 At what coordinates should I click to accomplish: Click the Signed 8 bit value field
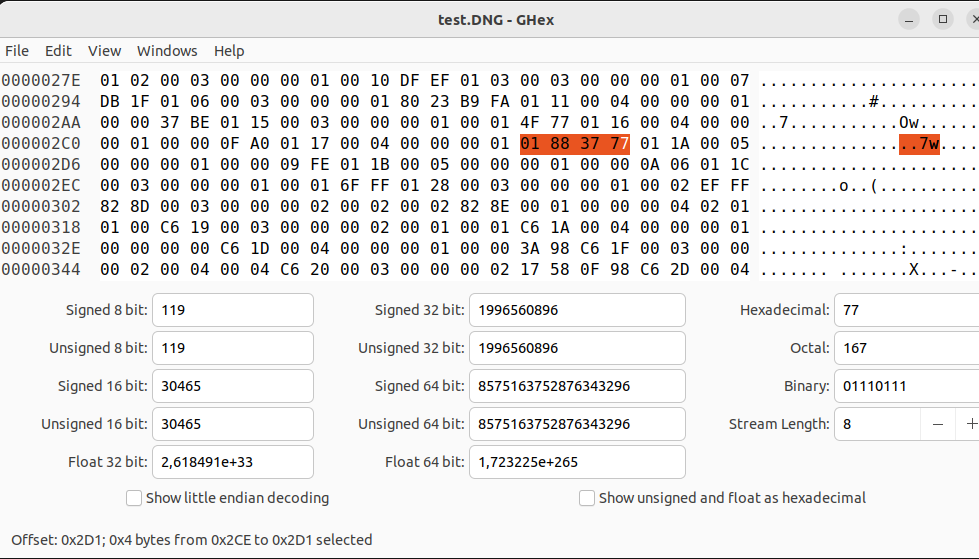pos(232,310)
